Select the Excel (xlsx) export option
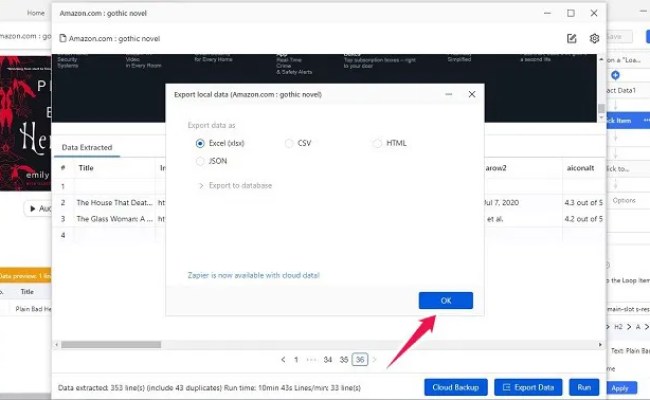The image size is (650, 400). (220, 143)
